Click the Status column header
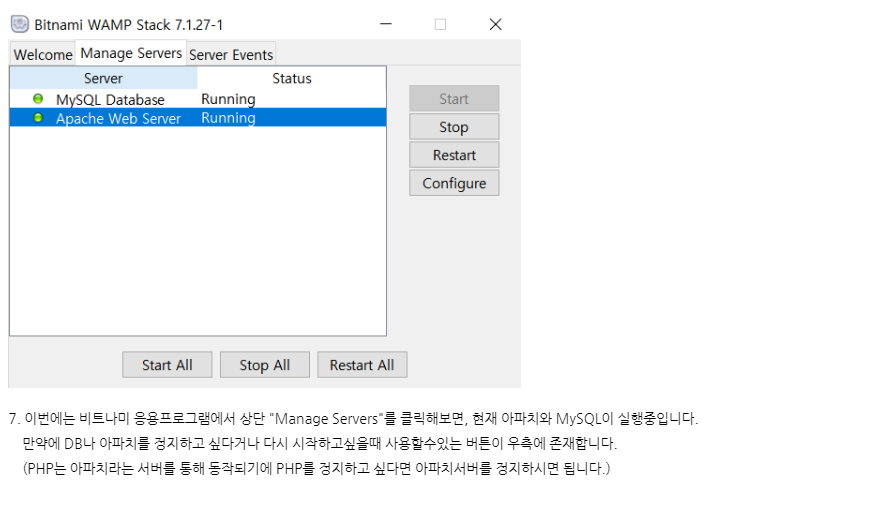This screenshot has height=516, width=871. click(x=292, y=78)
